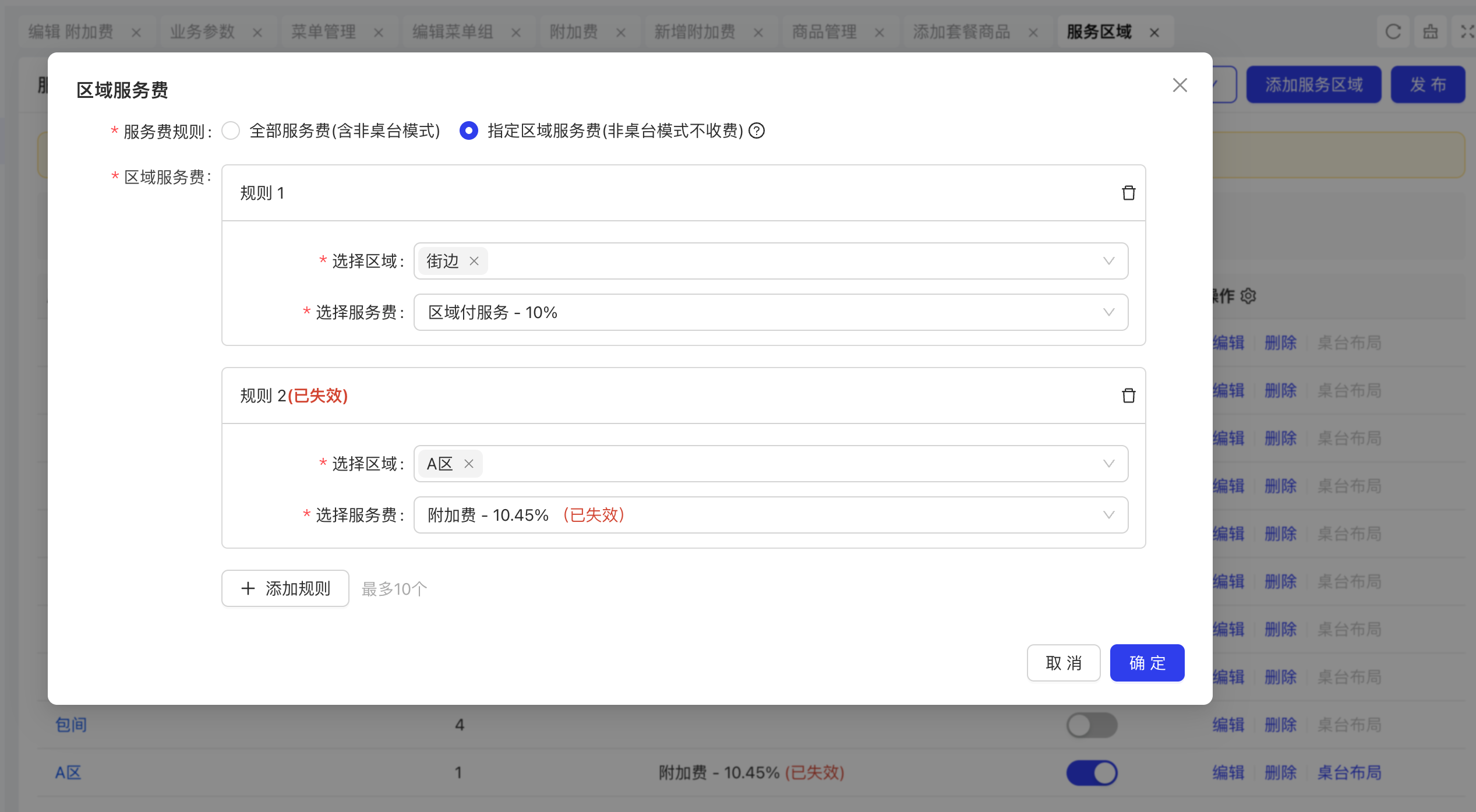The height and width of the screenshot is (812, 1476).
Task: Close the 服务区域 tab with its X
Action: click(1154, 33)
